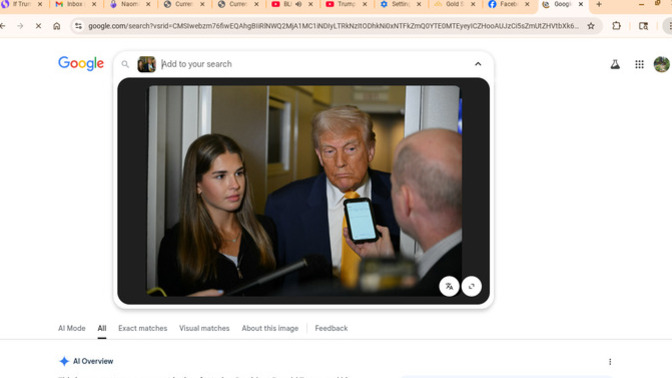The image size is (672, 378).
Task: Click the AI Overview heading
Action: coord(93,361)
